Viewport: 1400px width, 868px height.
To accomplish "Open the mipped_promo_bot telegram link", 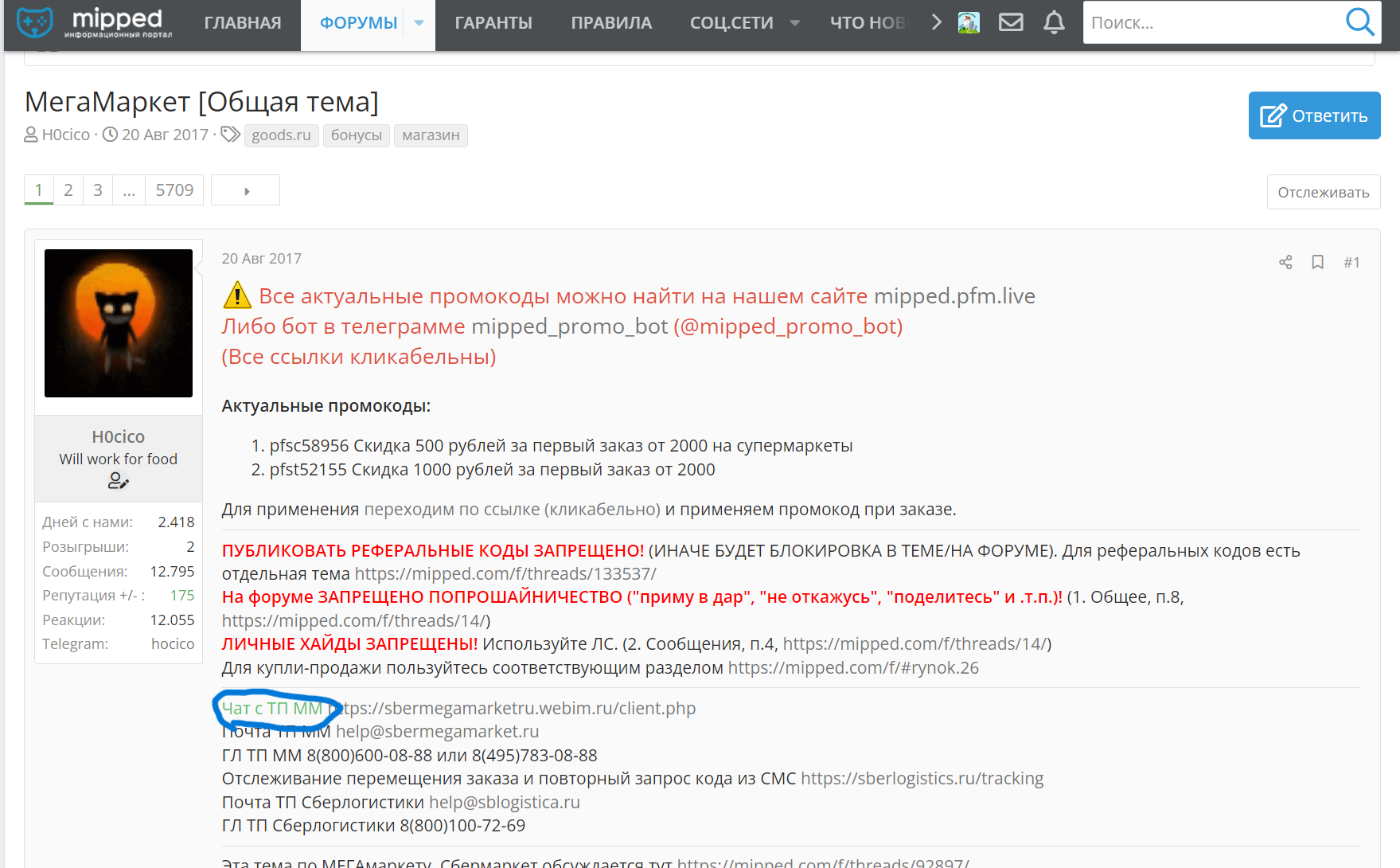I will (570, 326).
